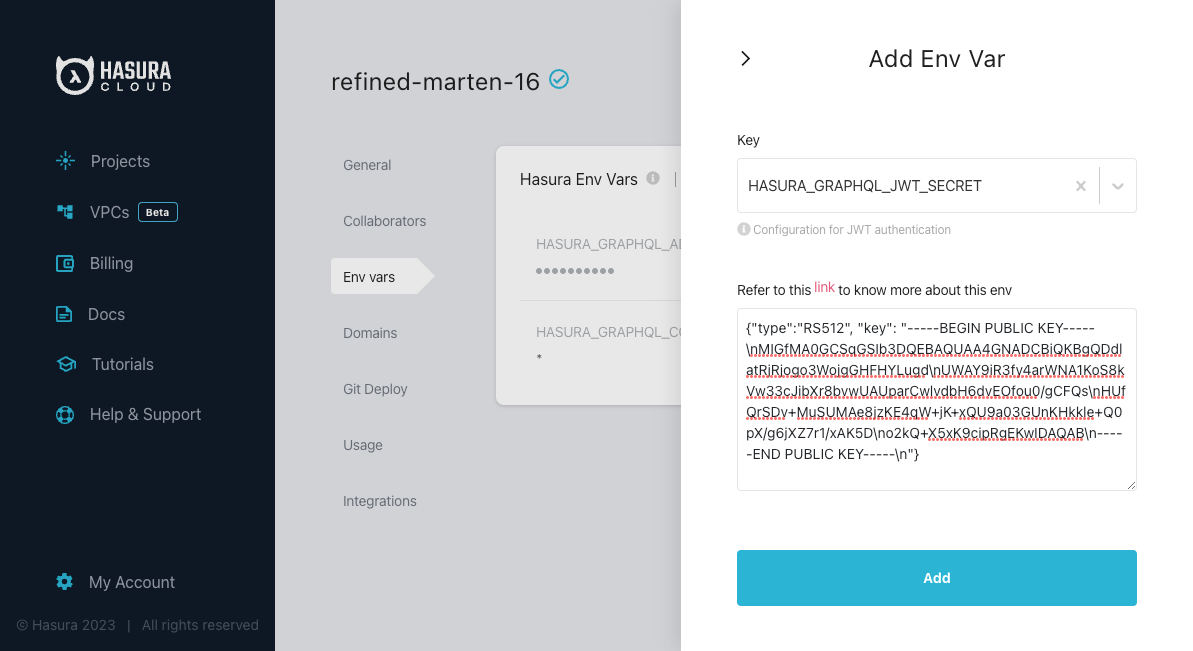This screenshot has height=651, width=1193.
Task: Click the info icon next to Hasura Env Vars
Action: click(x=653, y=179)
